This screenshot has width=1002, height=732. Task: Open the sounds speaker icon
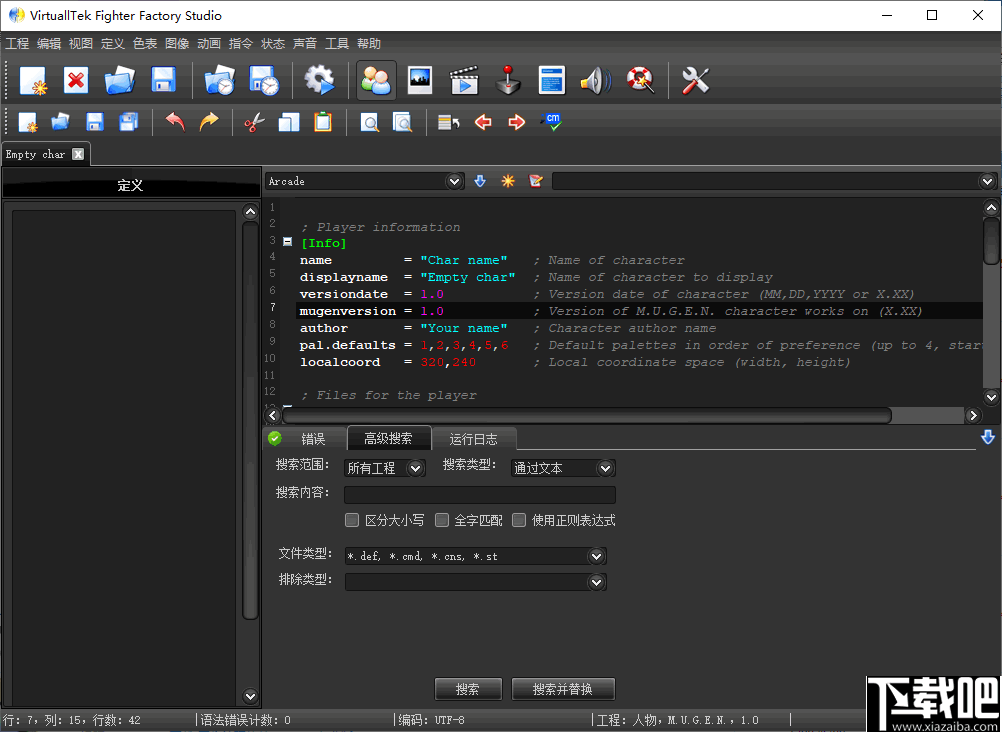[595, 81]
